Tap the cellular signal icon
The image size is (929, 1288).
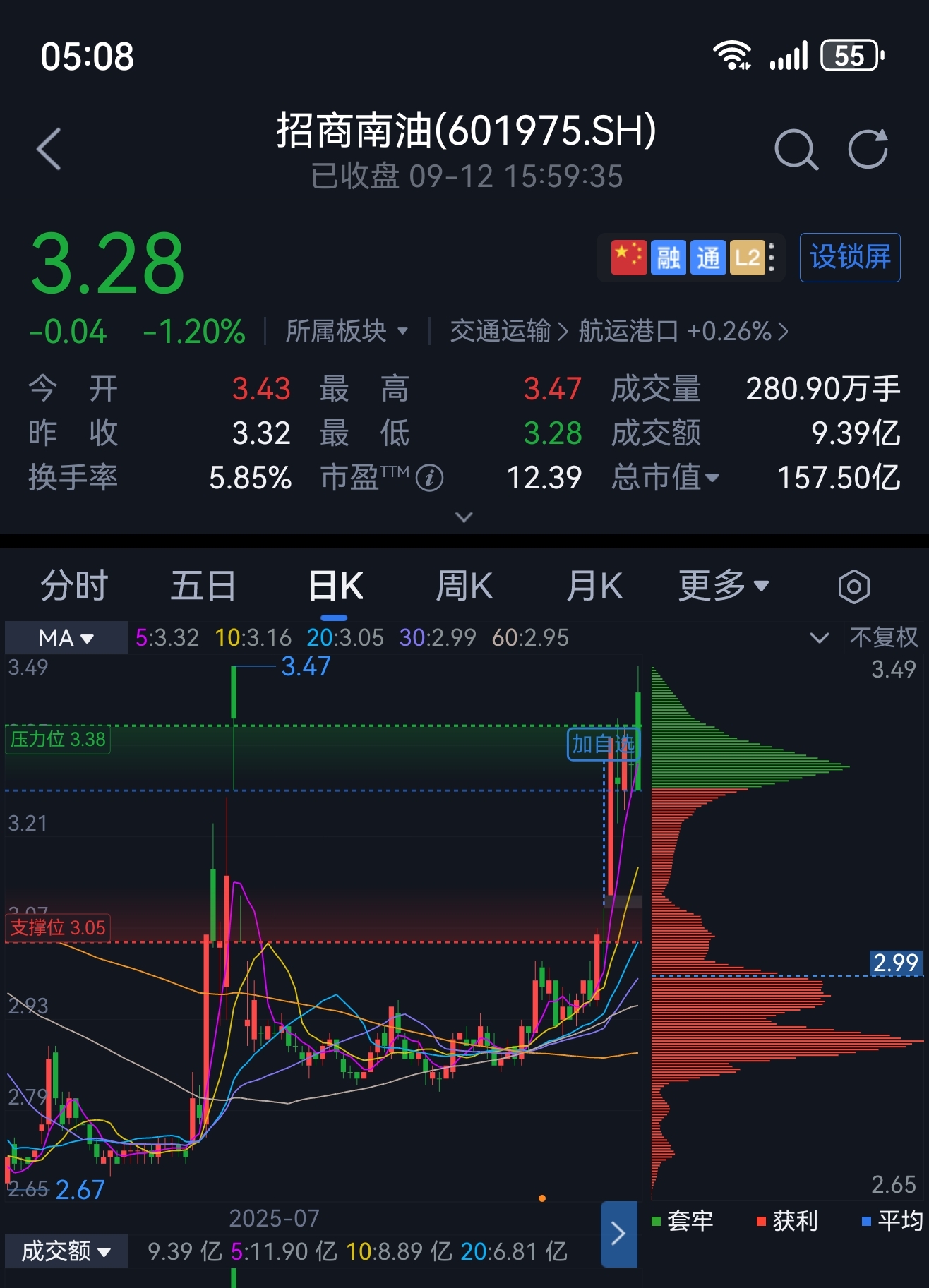[x=789, y=56]
